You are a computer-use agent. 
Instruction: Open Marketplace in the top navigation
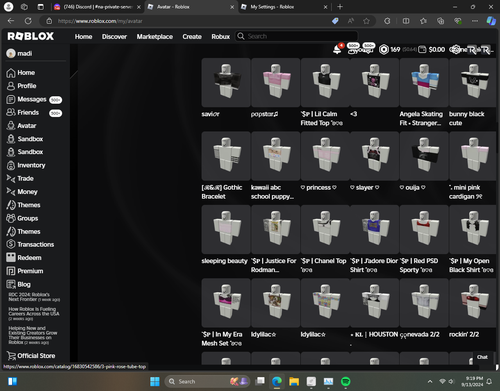tap(155, 36)
